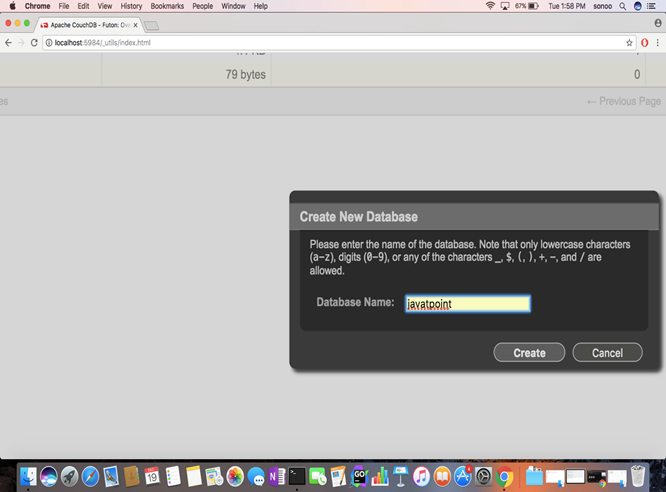Open the Window menu
The height and width of the screenshot is (492, 666).
233,6
